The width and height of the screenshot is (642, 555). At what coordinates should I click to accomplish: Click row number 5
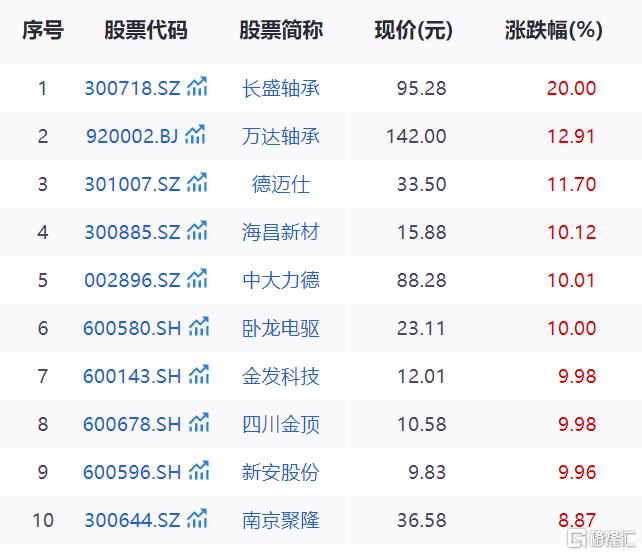43,280
